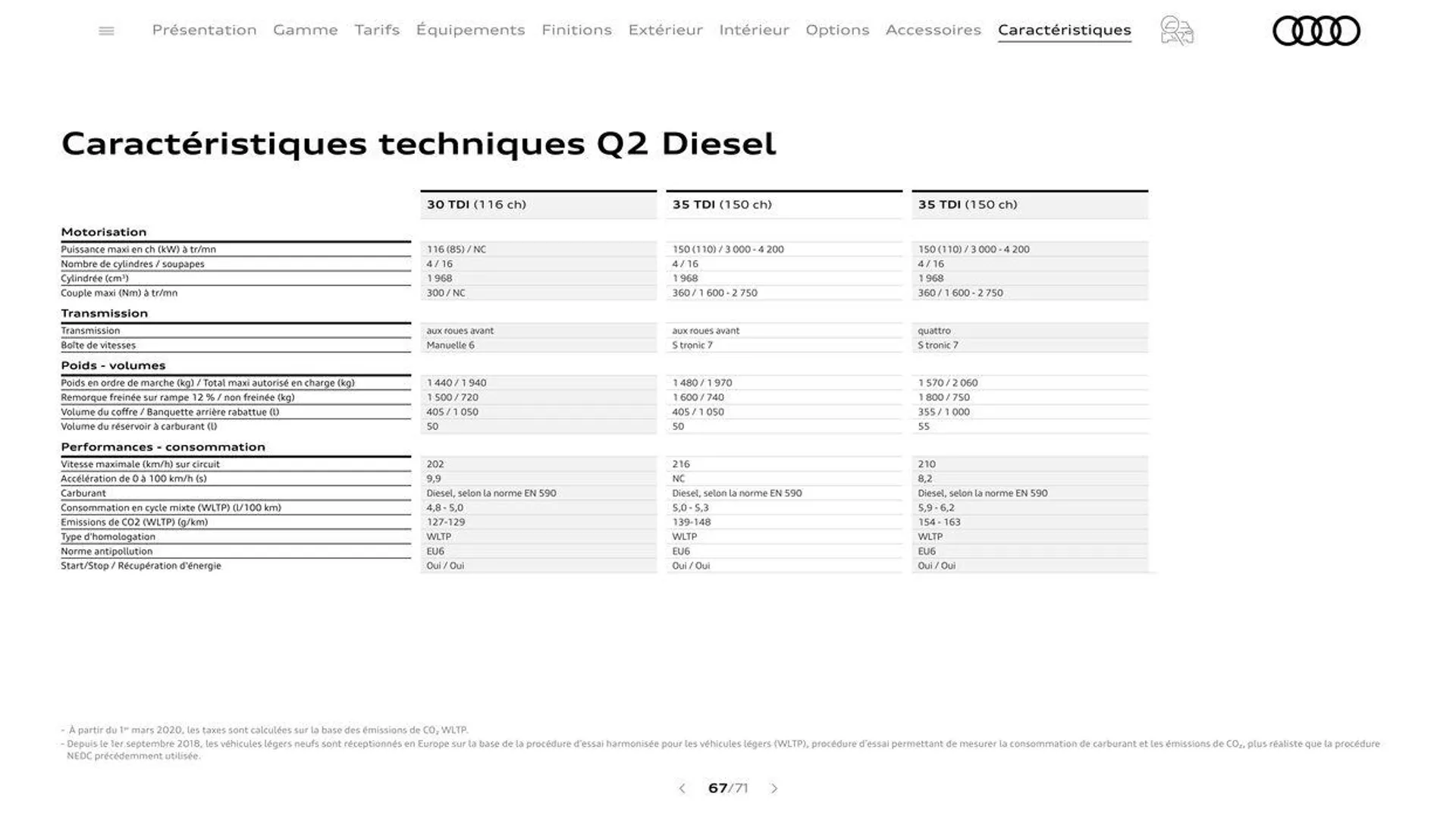
Task: Click the '300 / NC' torque value
Action: [446, 293]
